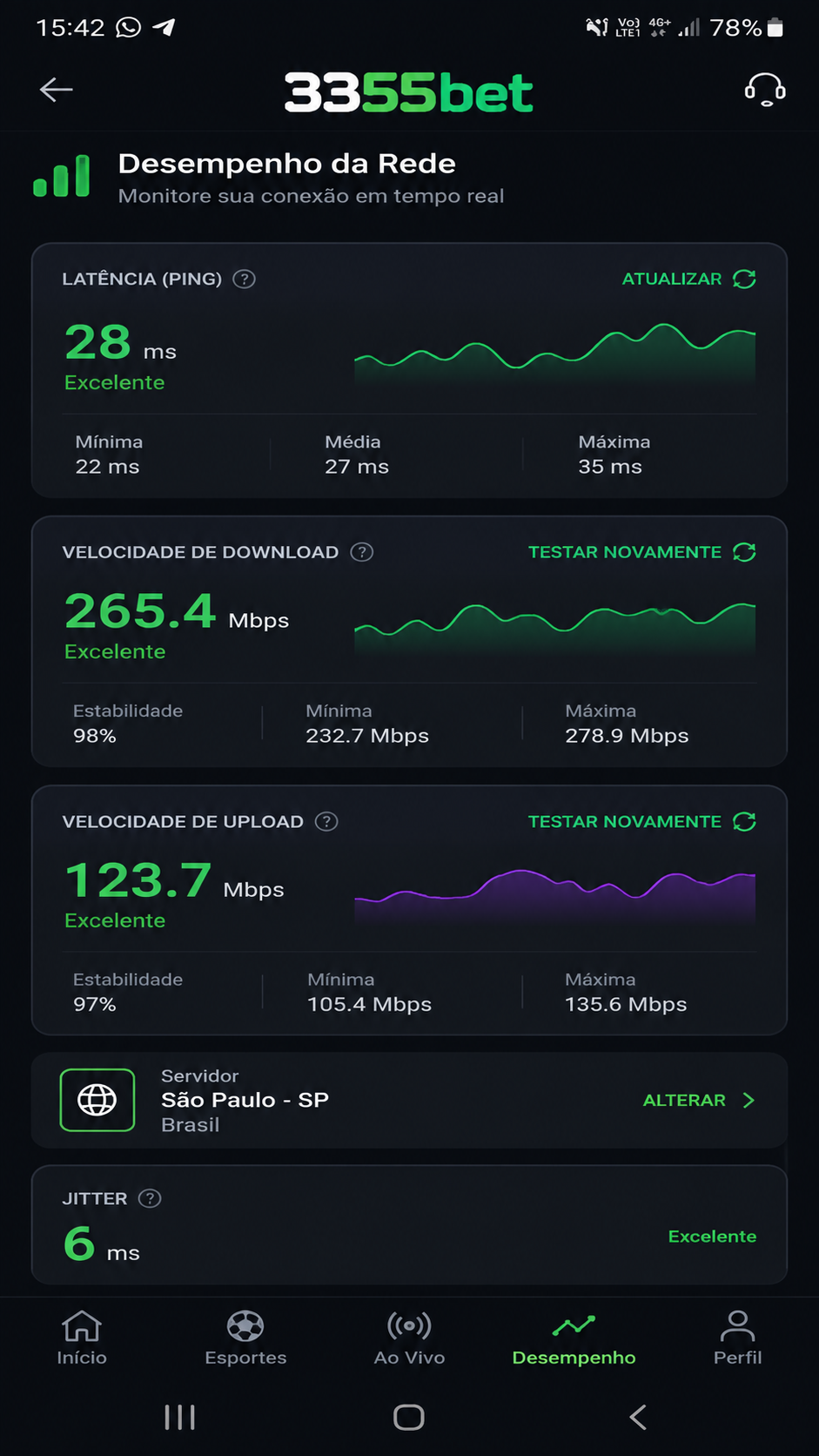The height and width of the screenshot is (1456, 819).
Task: Tap the 123.7 Mbps upload value
Action: click(174, 880)
